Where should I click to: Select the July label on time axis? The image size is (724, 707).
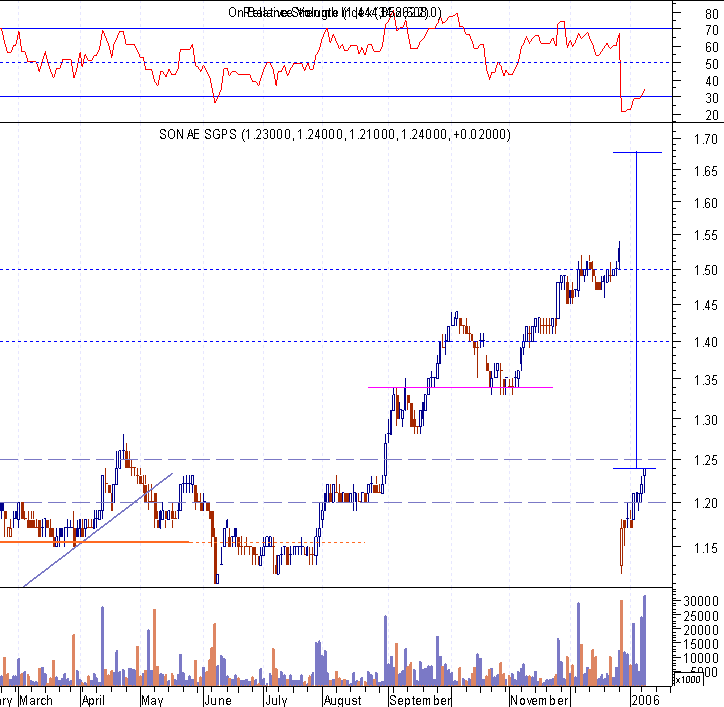[x=277, y=700]
